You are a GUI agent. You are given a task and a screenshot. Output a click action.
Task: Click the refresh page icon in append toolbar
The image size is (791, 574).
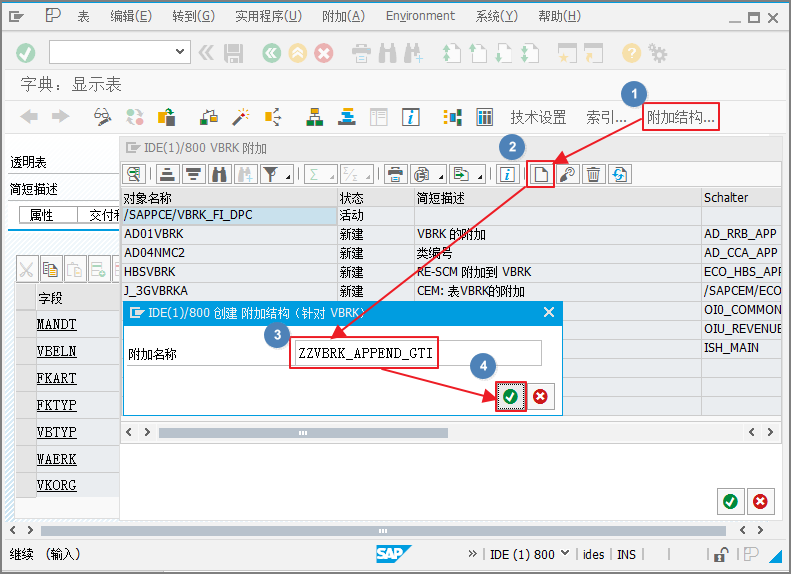pyautogui.click(x=619, y=175)
